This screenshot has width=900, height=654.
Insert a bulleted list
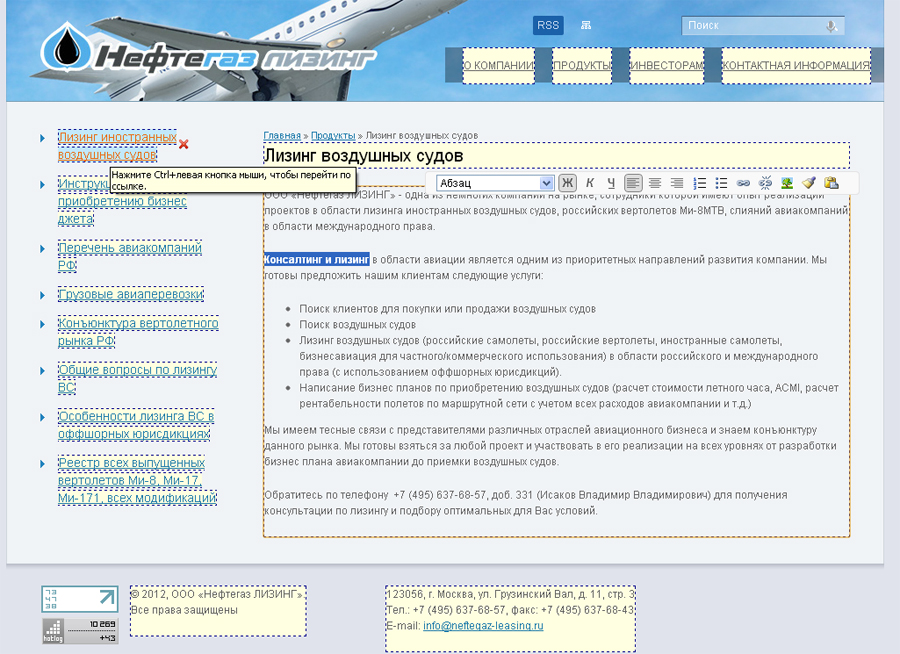pyautogui.click(x=721, y=183)
